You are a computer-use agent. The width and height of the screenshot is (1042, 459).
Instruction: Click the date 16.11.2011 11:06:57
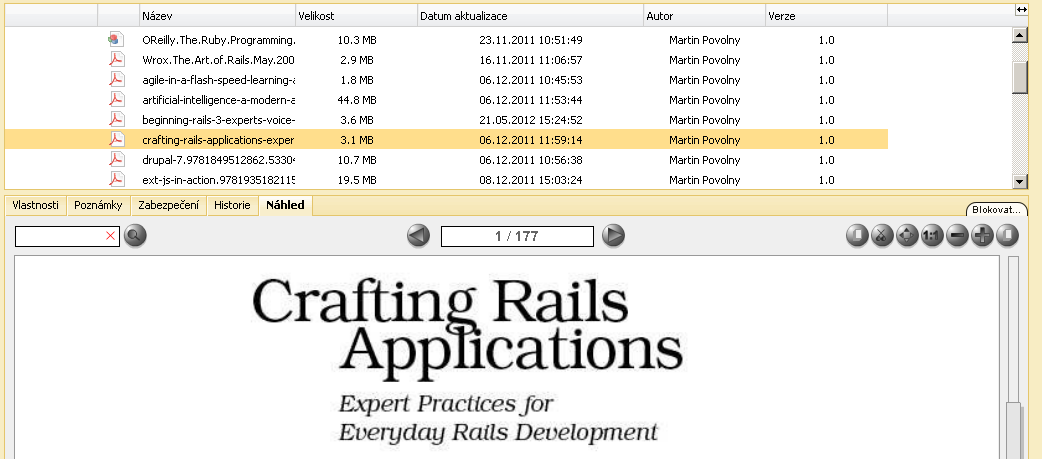click(531, 60)
